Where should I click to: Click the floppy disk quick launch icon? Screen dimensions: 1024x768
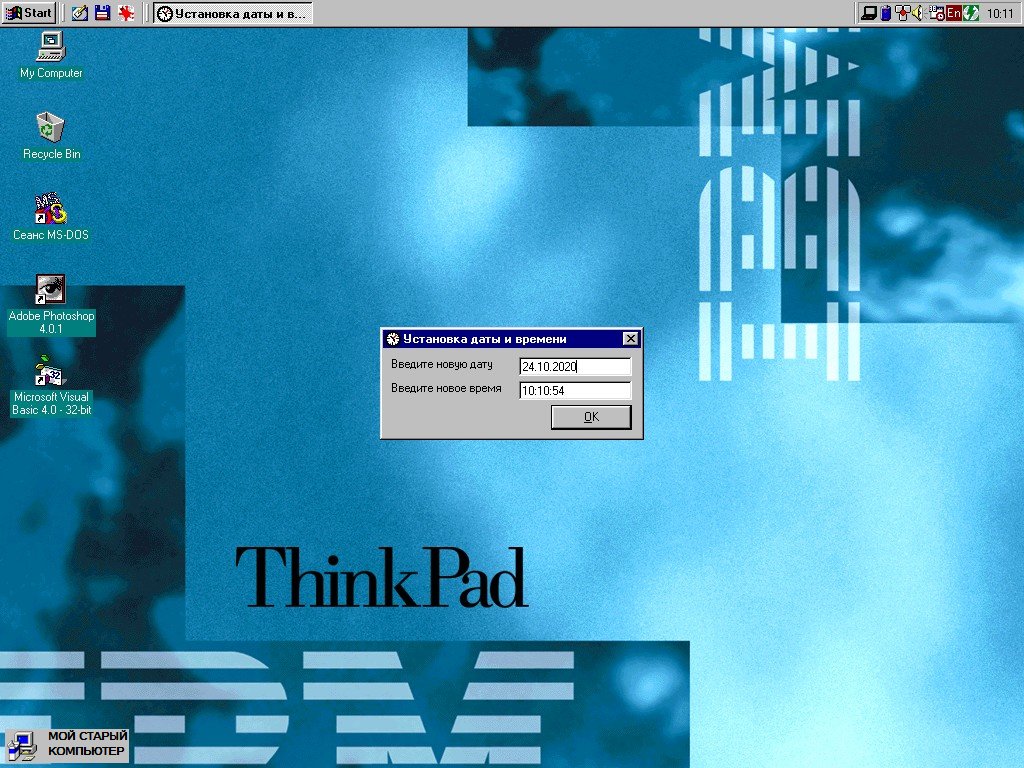pos(103,13)
